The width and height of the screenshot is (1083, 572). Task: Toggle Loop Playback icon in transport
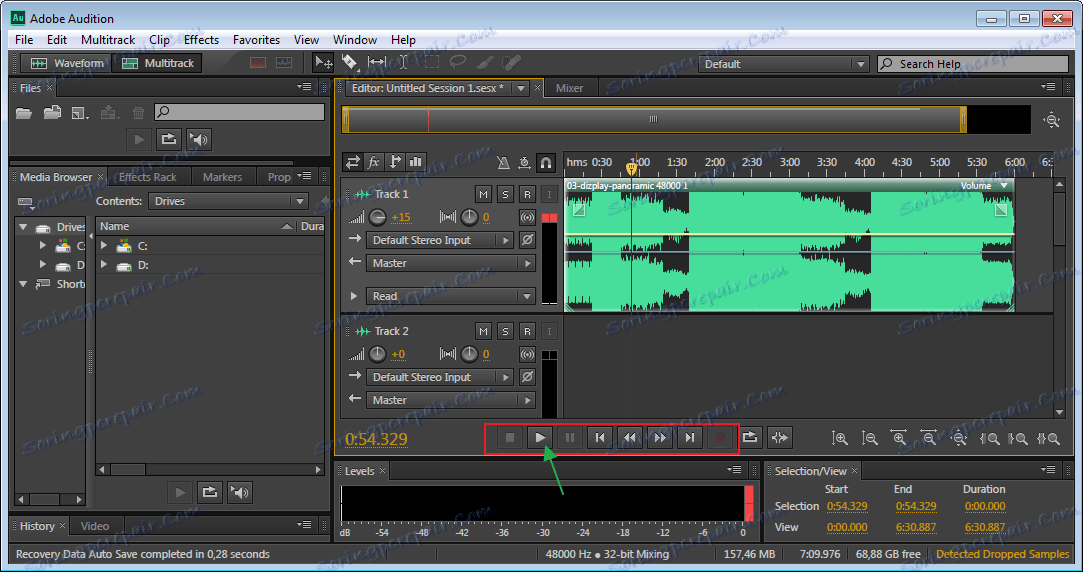tap(750, 437)
